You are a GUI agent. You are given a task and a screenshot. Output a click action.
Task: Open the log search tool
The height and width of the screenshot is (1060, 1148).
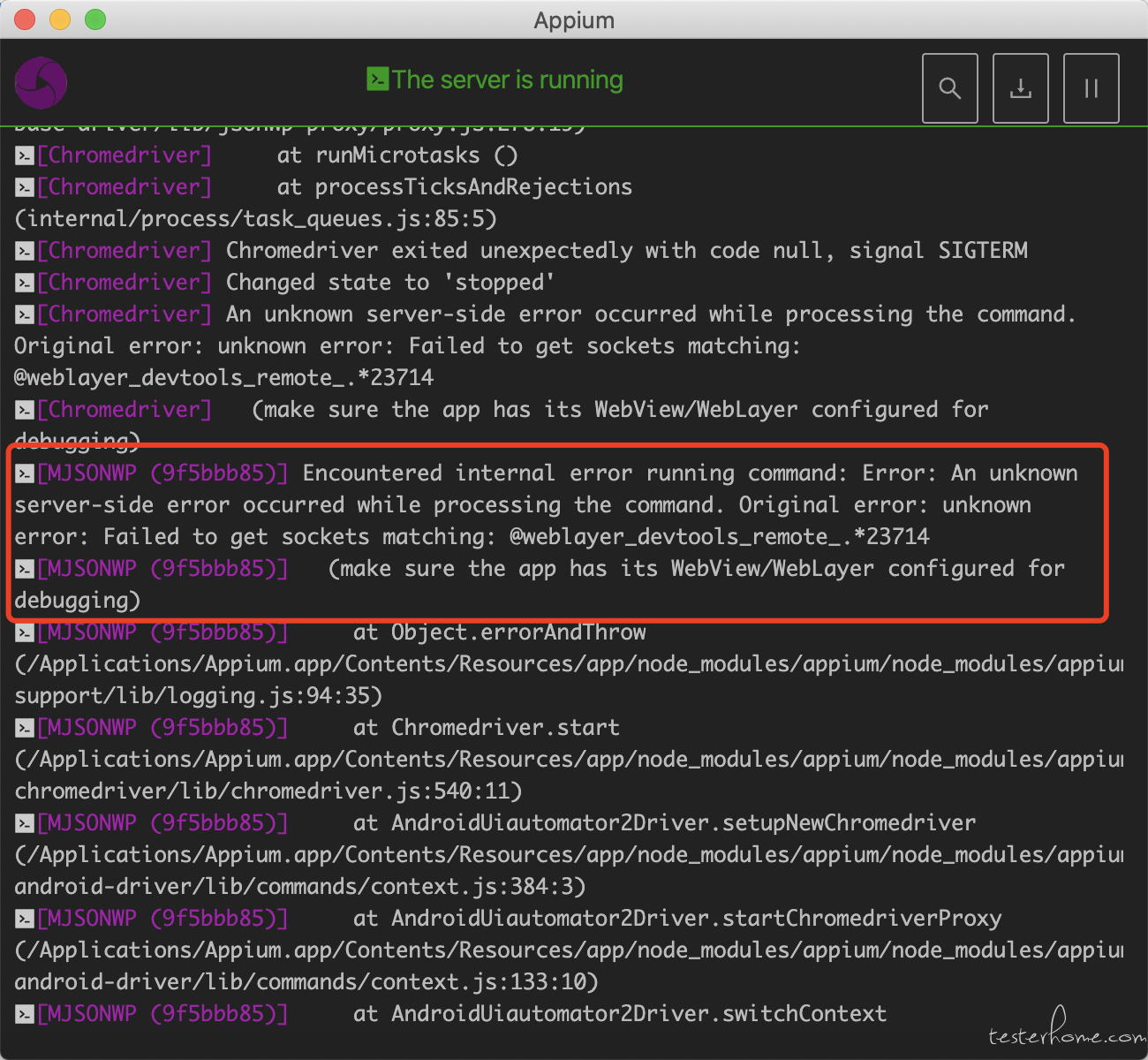coord(949,88)
